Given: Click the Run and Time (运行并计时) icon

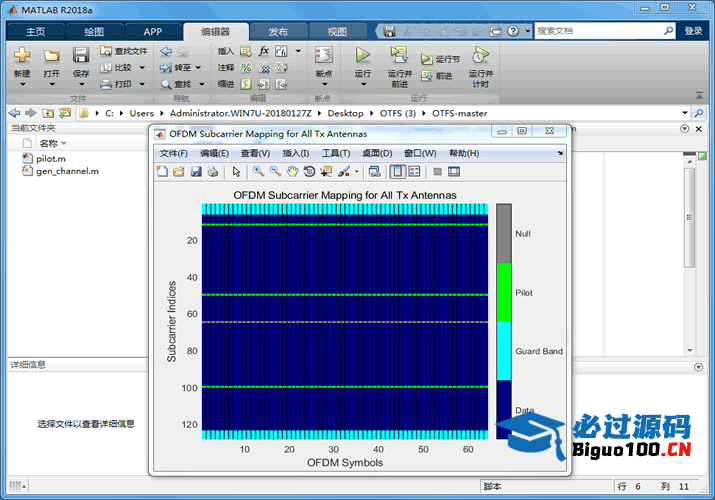Looking at the screenshot, I should pos(481,55).
